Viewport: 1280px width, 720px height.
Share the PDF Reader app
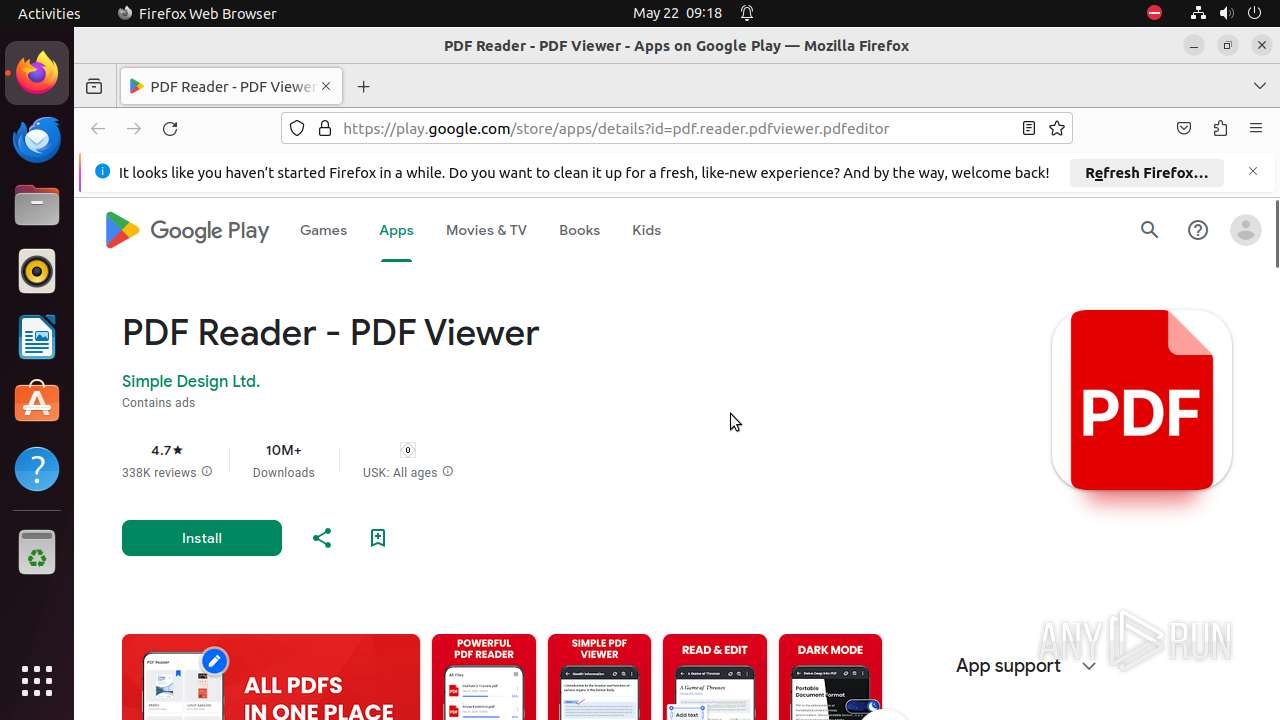(322, 538)
